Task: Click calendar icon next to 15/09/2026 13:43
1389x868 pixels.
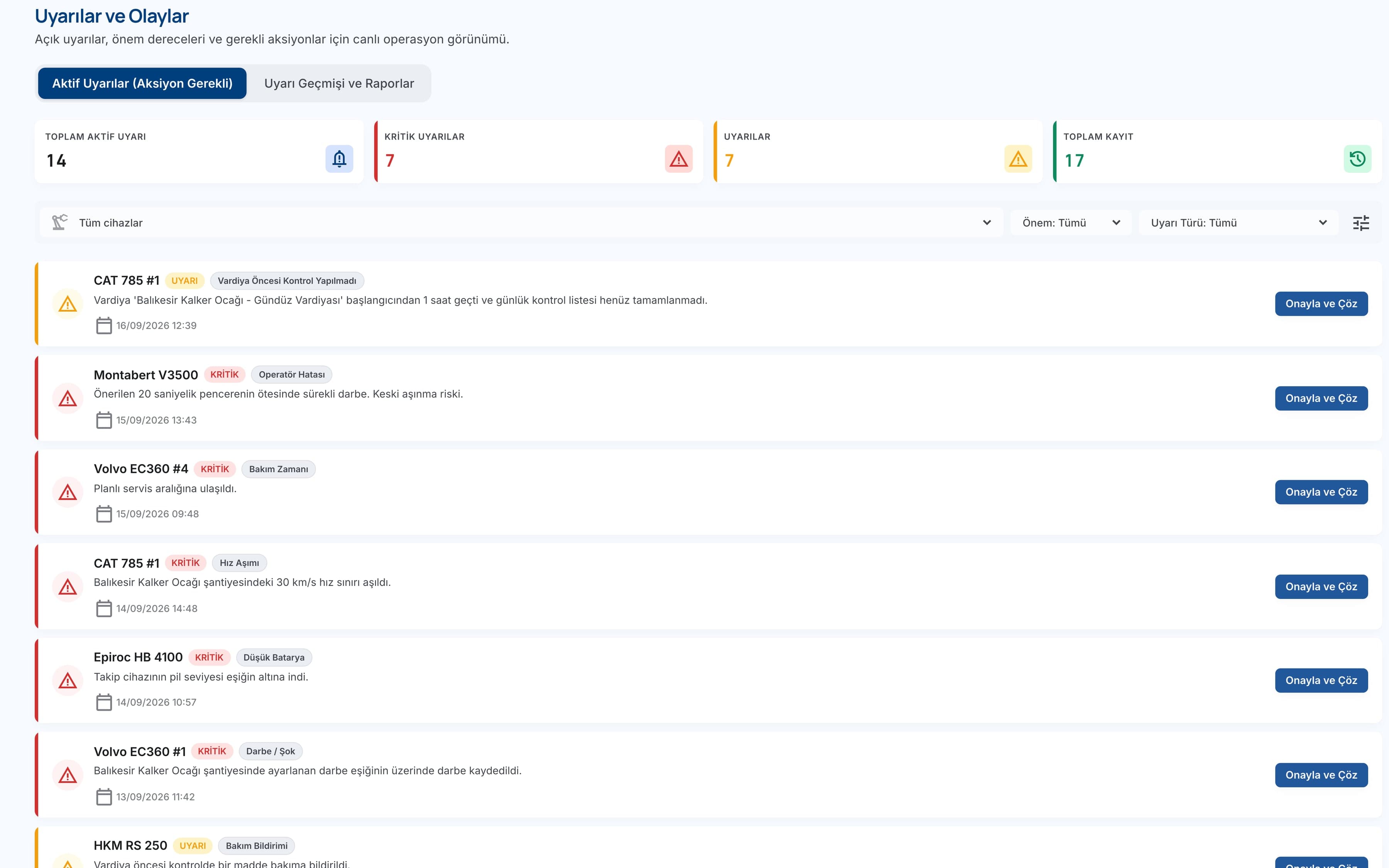Action: (x=104, y=420)
